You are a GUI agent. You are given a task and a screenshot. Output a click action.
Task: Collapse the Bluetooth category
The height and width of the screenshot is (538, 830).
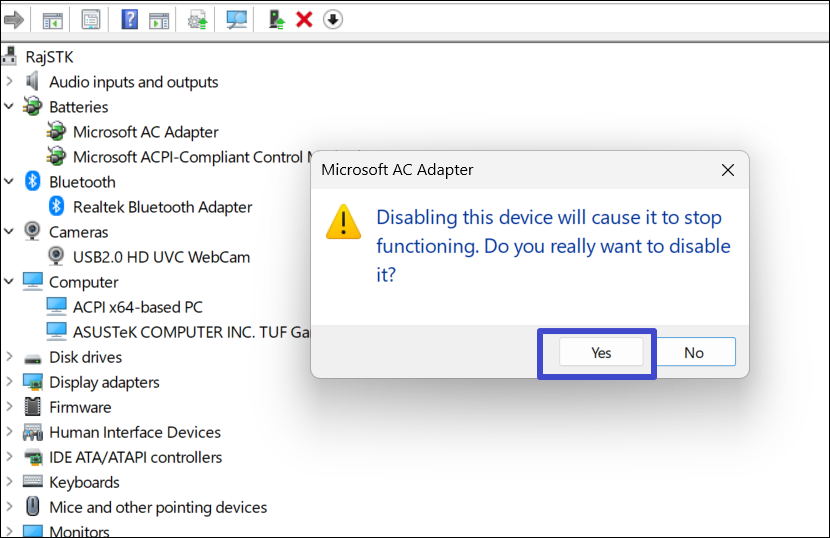pos(10,181)
